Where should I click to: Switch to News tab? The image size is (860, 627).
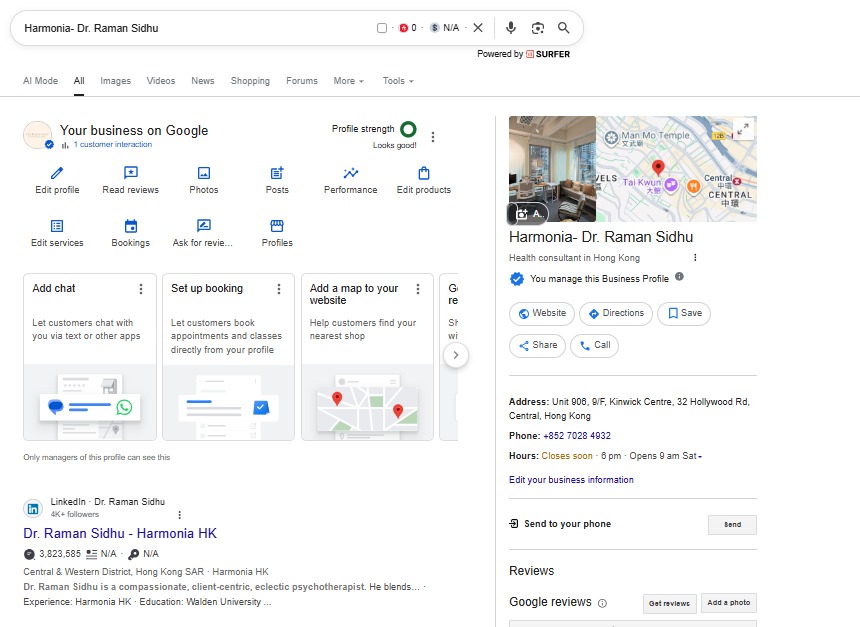click(202, 81)
